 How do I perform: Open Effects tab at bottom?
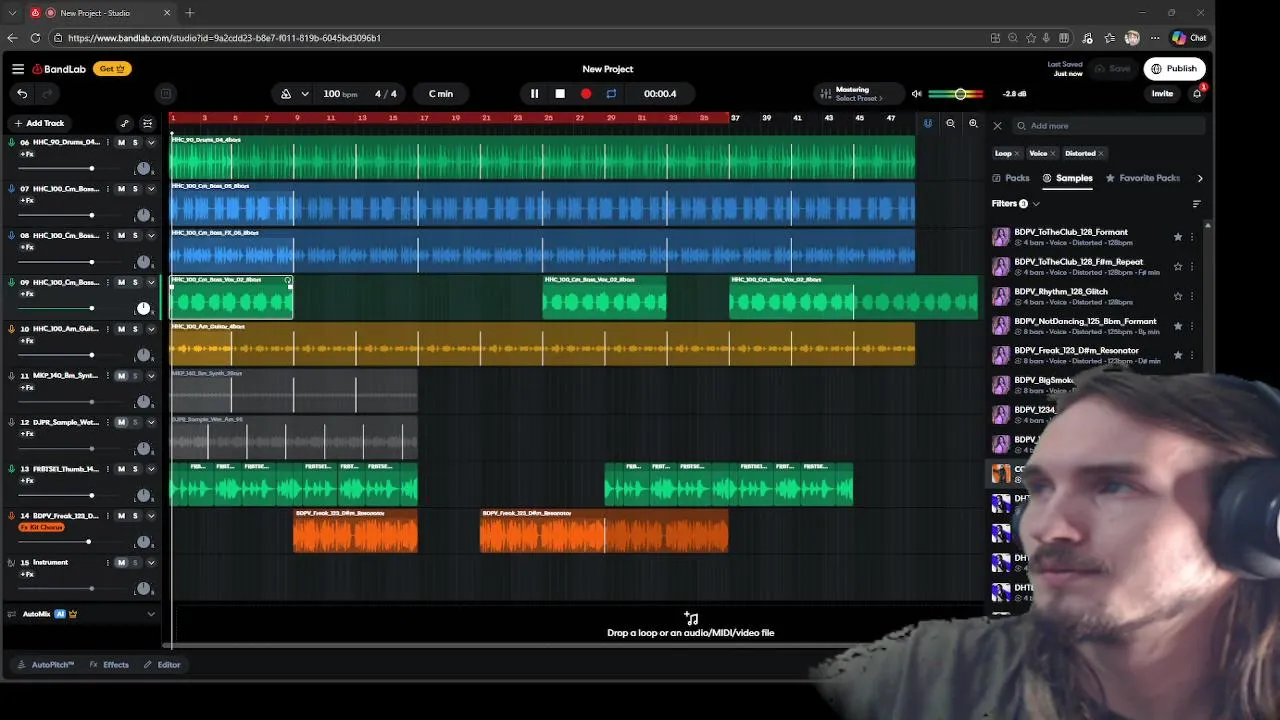[x=109, y=665]
